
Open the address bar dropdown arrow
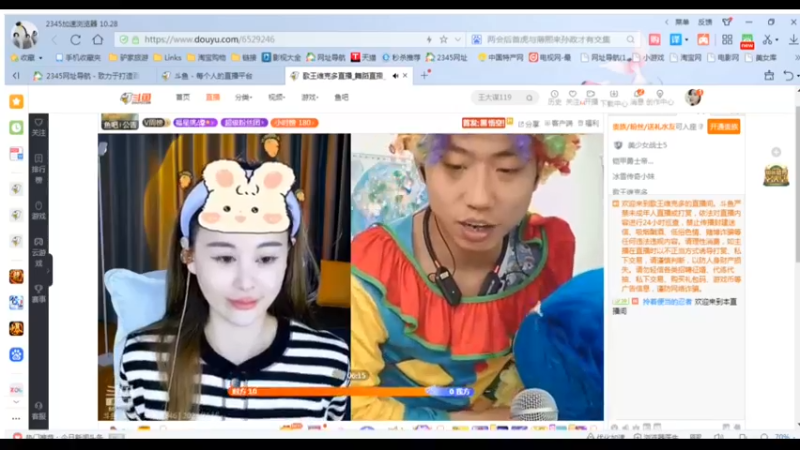click(458, 39)
